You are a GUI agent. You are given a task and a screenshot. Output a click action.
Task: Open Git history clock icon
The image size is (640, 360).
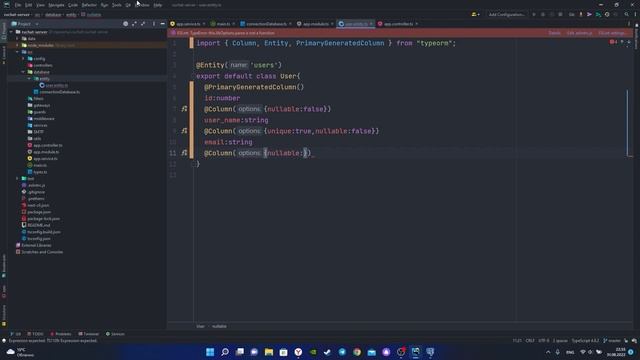607,14
